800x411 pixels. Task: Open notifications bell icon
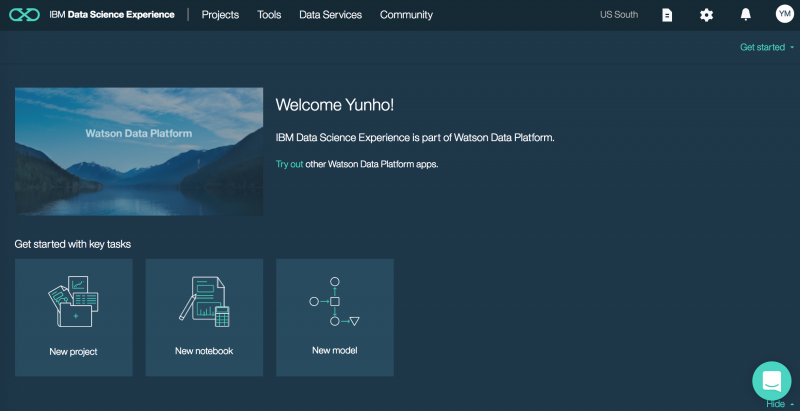745,15
